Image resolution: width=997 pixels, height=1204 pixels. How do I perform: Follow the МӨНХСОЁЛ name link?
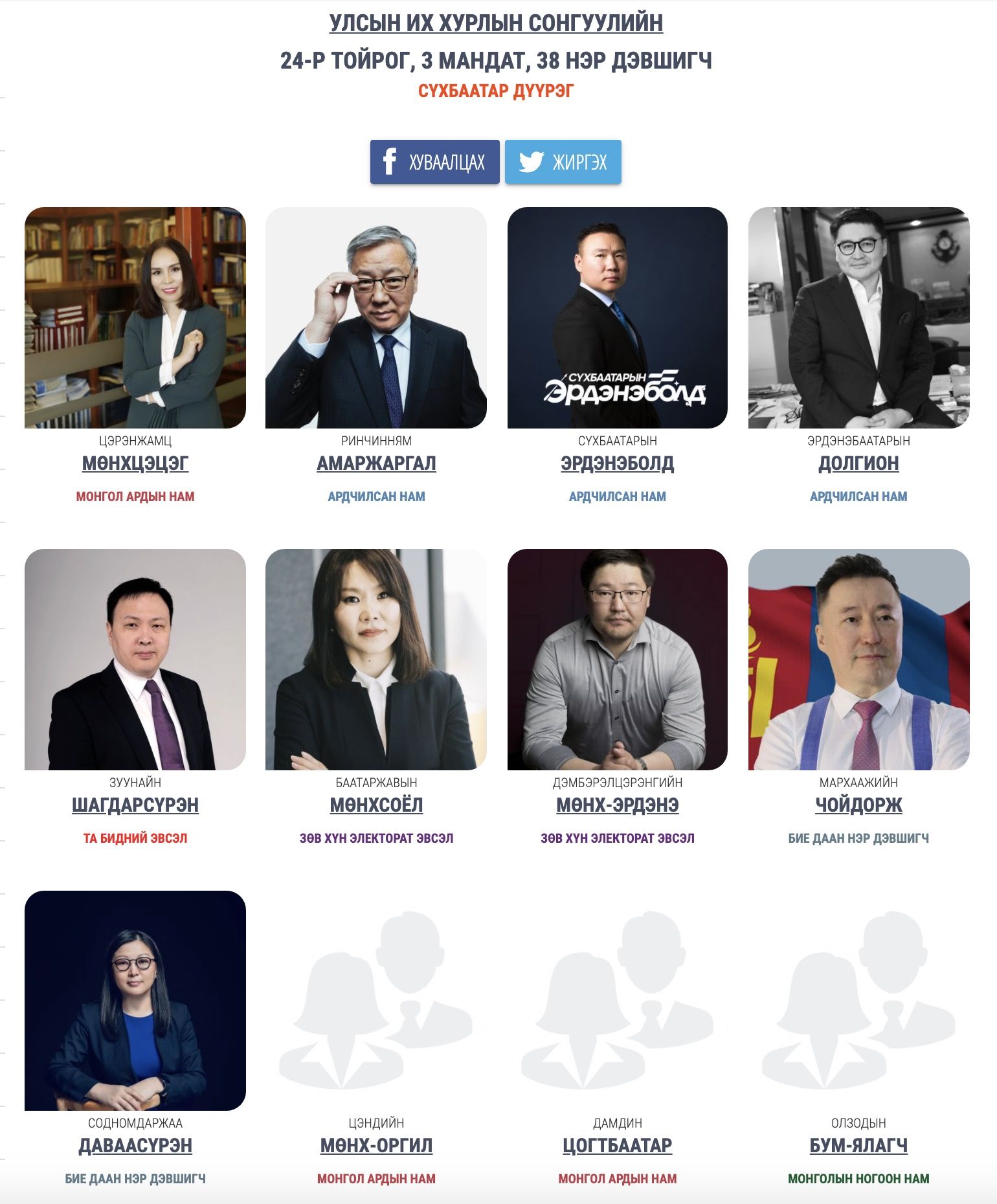coord(376,805)
